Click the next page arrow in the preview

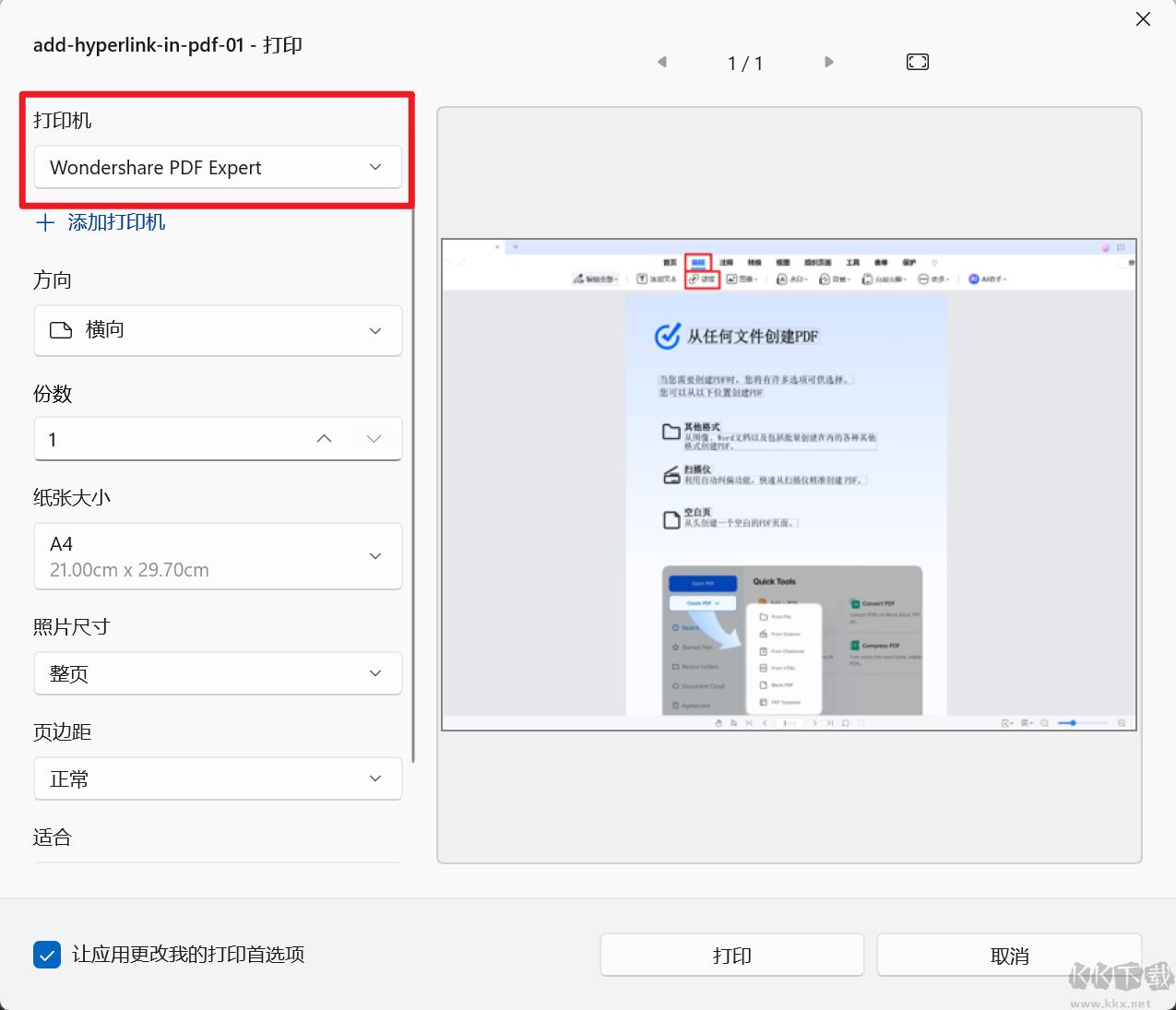pyautogui.click(x=828, y=62)
